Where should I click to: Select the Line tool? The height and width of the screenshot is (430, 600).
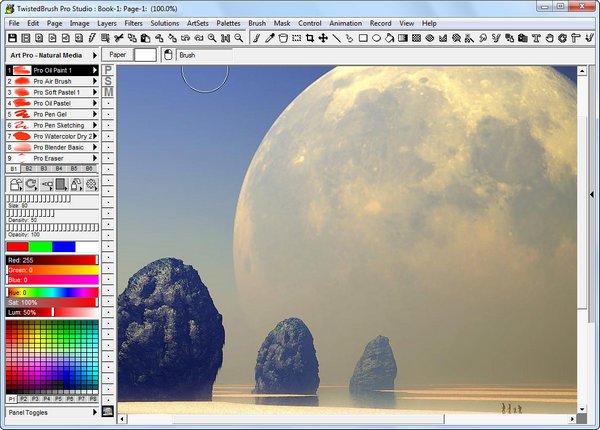(336, 38)
